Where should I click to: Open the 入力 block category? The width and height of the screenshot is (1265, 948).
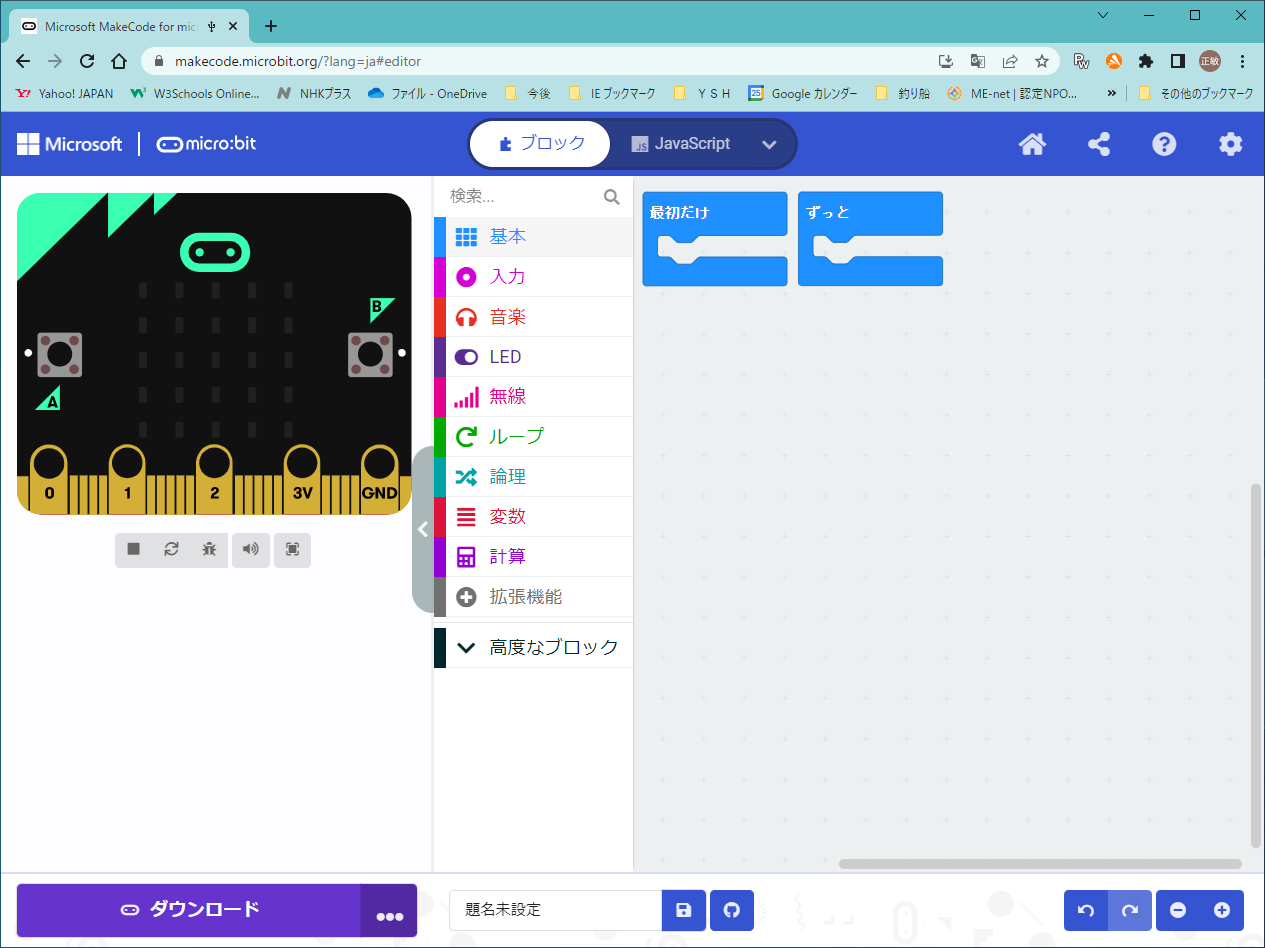pos(533,277)
